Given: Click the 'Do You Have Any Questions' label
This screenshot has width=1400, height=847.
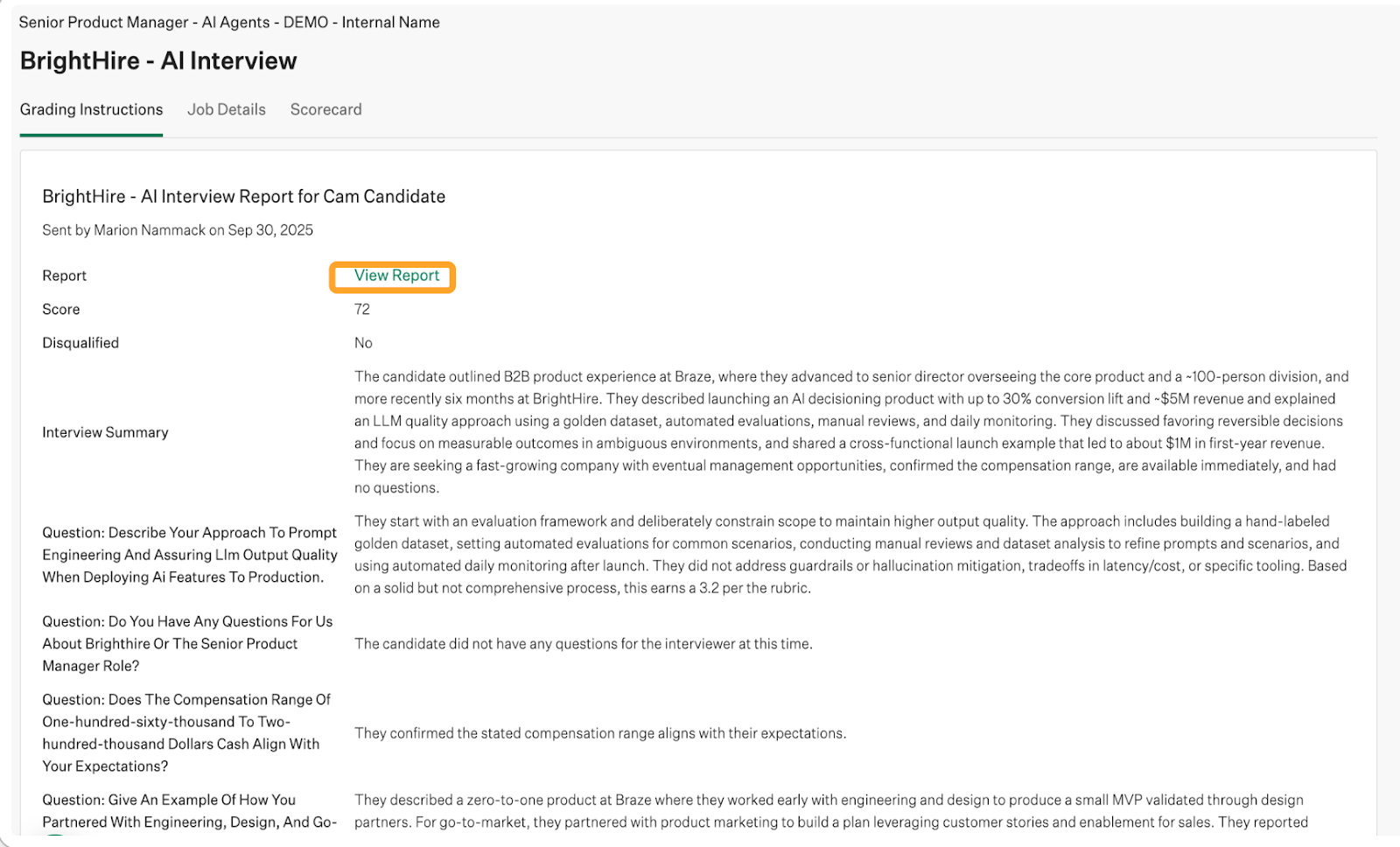Looking at the screenshot, I should click(x=187, y=643).
